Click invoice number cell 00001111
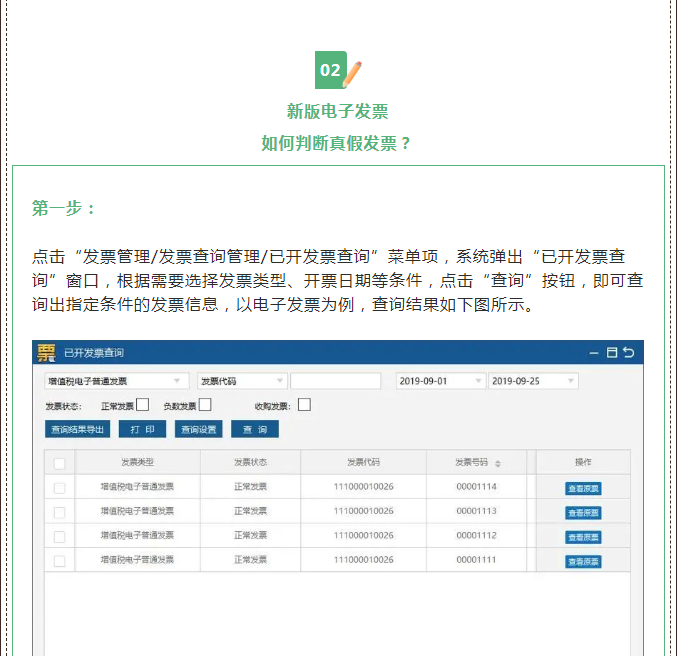681x656 pixels. pyautogui.click(x=476, y=560)
